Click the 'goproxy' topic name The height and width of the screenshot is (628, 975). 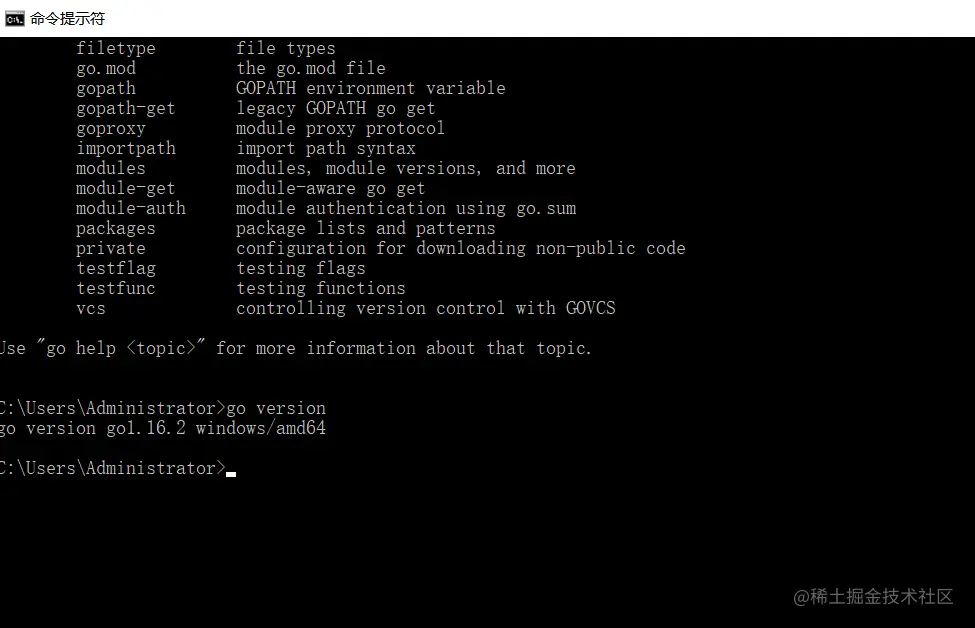pyautogui.click(x=110, y=128)
